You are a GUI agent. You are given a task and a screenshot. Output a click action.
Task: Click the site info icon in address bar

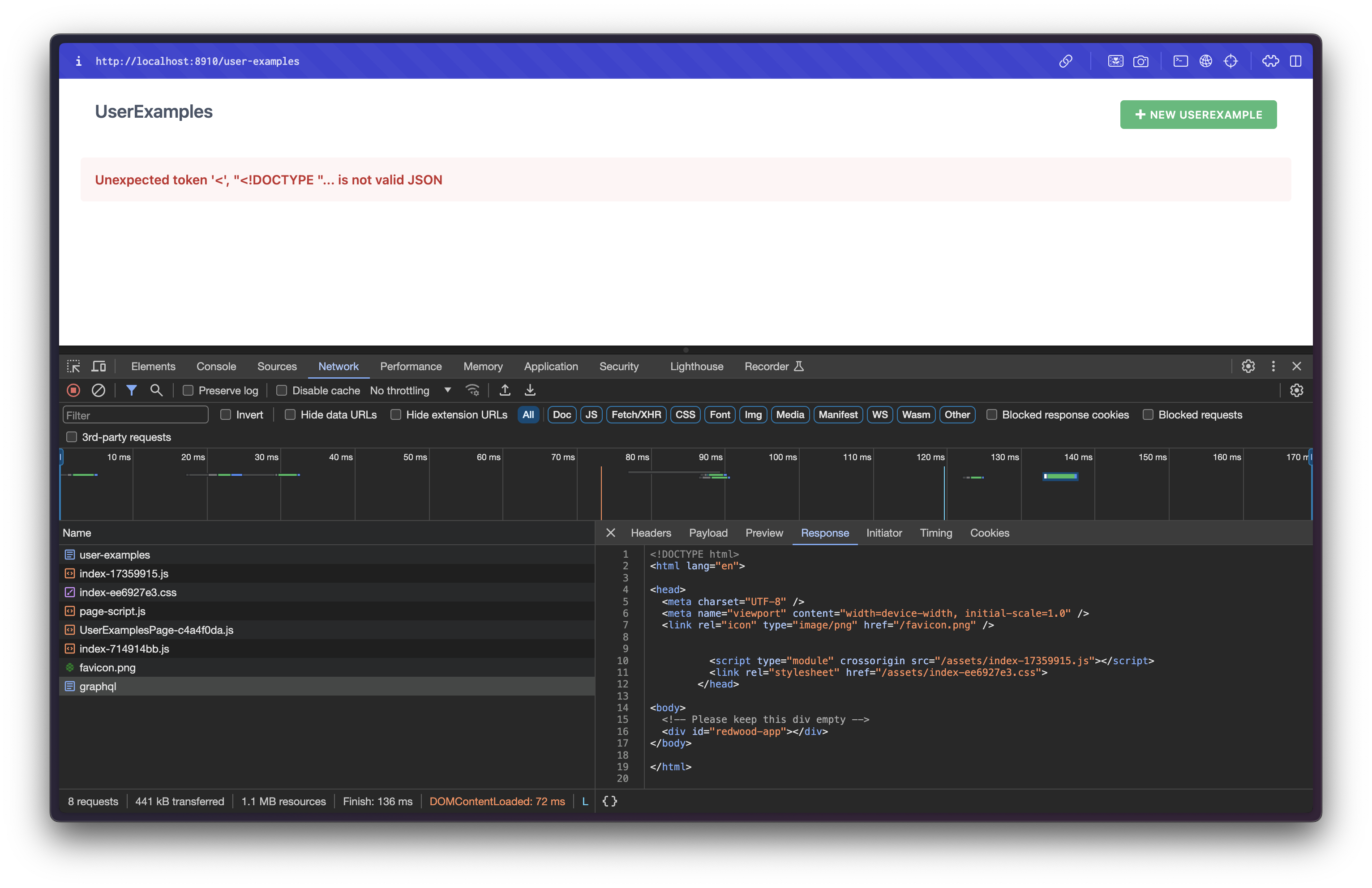[78, 61]
